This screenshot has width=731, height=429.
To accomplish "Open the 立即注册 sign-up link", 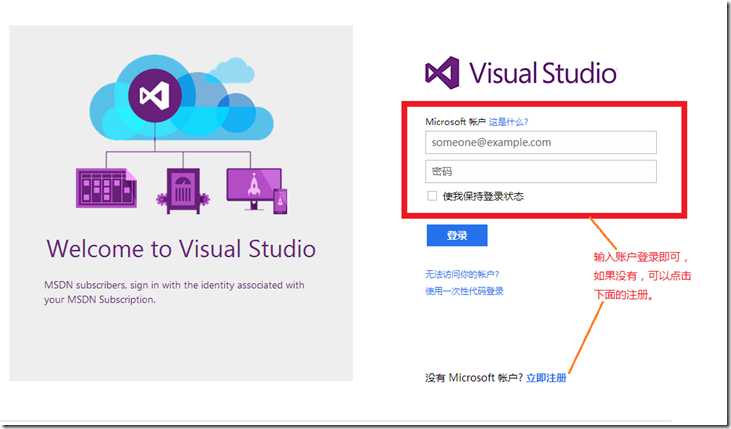I will point(546,378).
